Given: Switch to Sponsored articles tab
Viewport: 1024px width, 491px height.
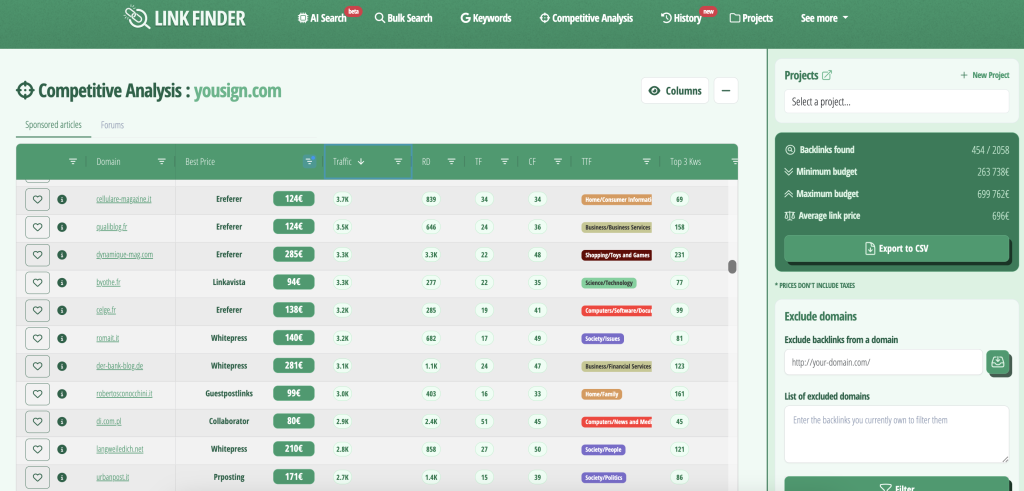Looking at the screenshot, I should (54, 125).
